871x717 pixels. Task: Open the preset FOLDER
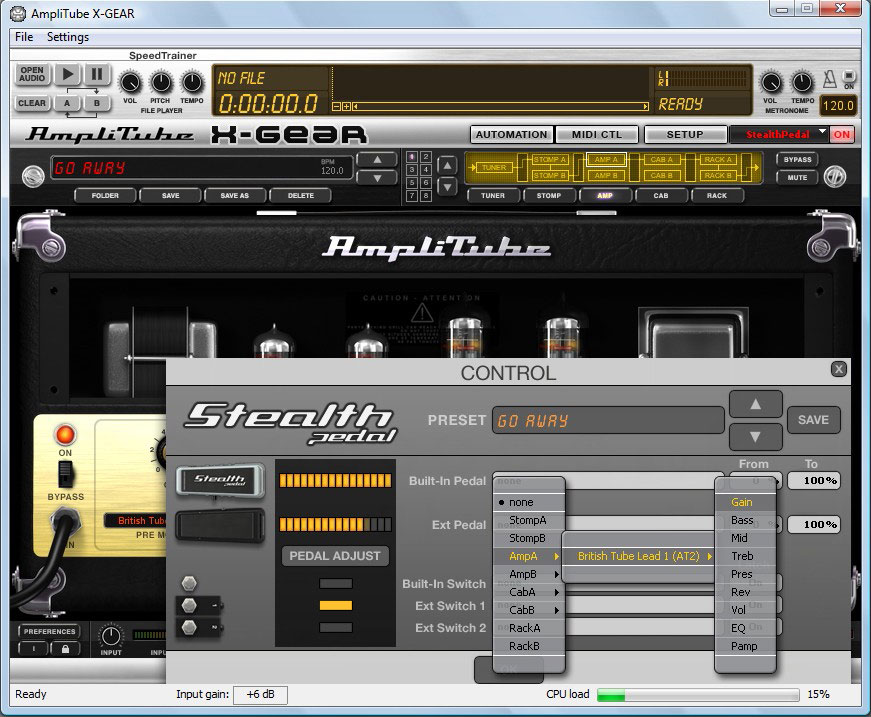click(105, 195)
